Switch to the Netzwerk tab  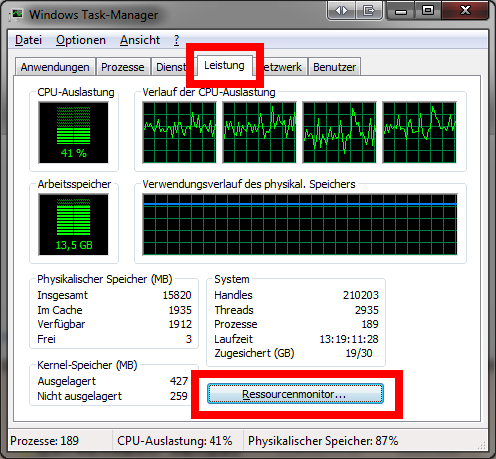click(283, 67)
